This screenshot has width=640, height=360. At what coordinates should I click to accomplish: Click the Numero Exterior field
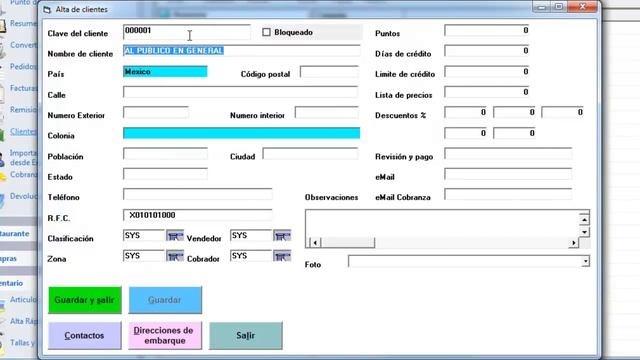coord(156,113)
